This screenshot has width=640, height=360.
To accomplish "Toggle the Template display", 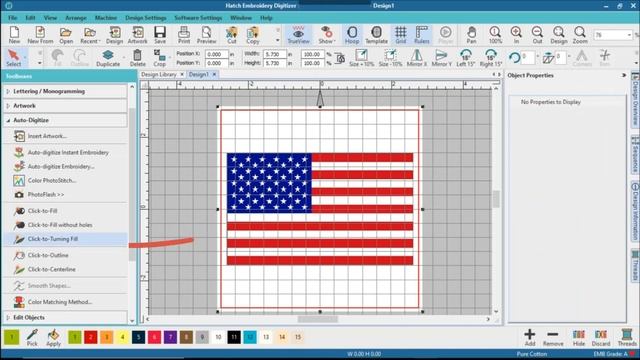I will click(376, 35).
